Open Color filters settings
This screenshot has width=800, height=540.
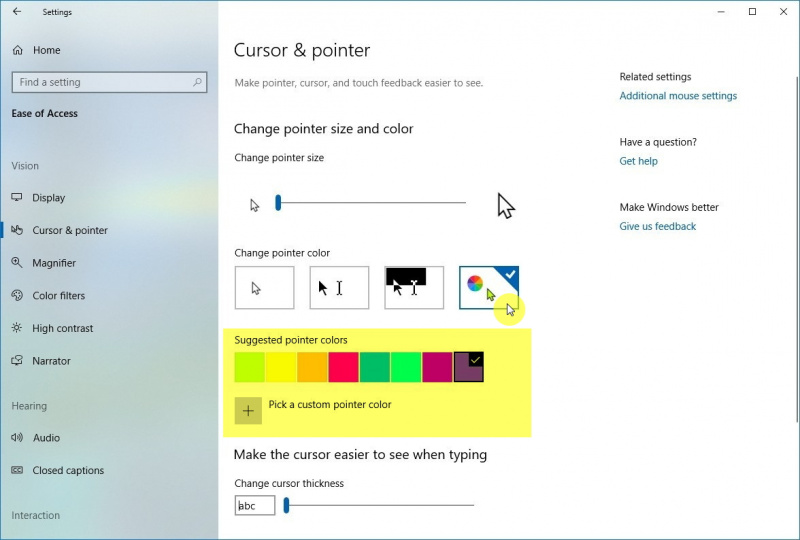[x=59, y=296]
